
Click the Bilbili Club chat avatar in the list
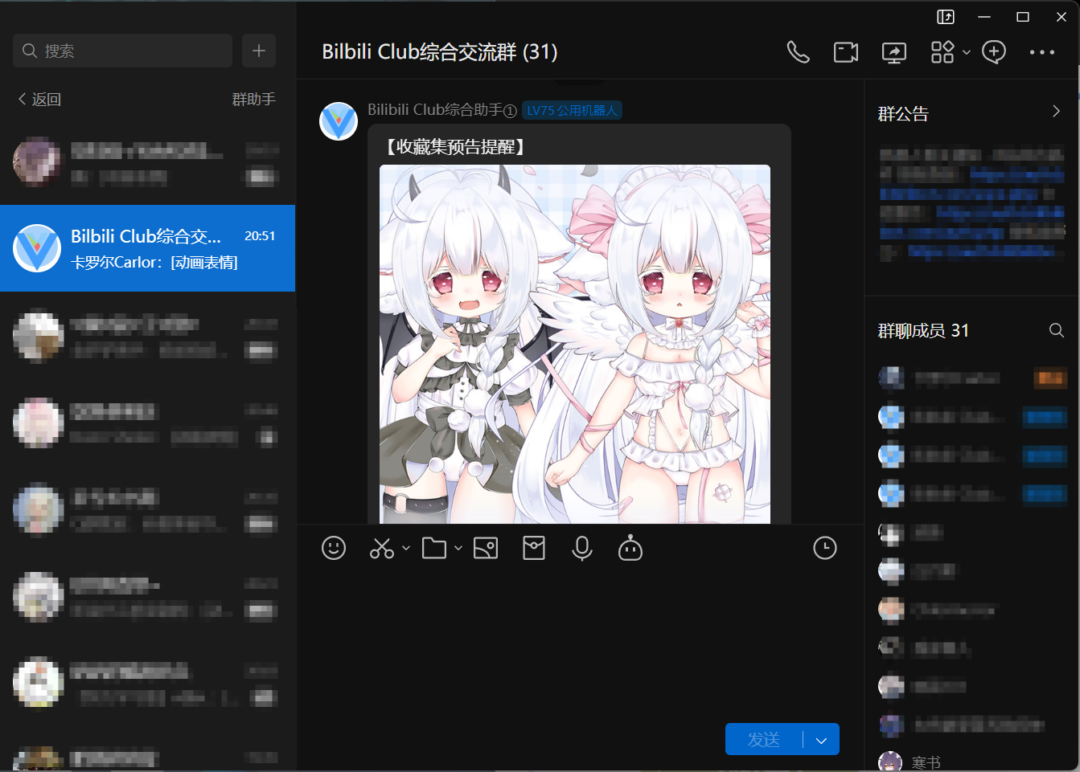coord(37,248)
